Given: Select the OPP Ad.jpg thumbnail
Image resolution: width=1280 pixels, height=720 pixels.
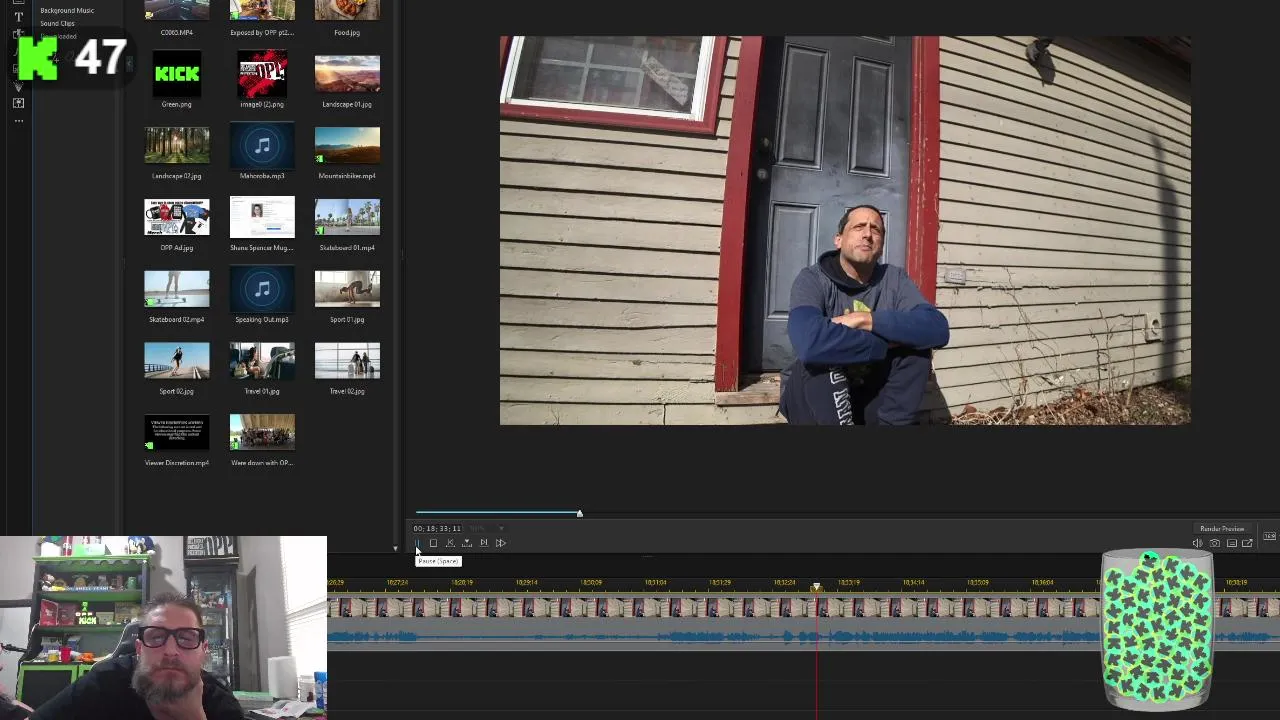Looking at the screenshot, I should pyautogui.click(x=177, y=217).
